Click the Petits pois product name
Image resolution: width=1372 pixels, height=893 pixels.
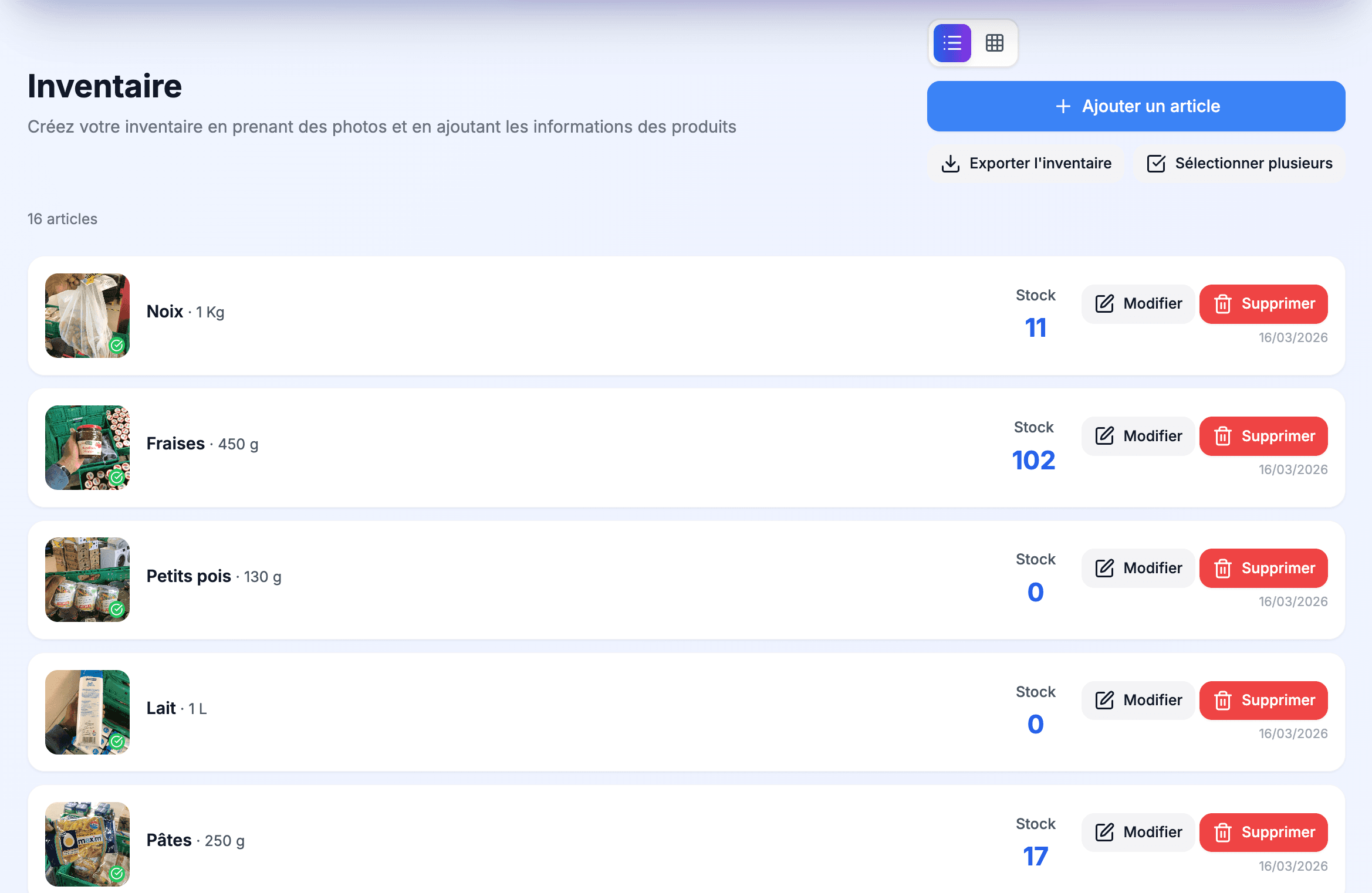tap(189, 576)
